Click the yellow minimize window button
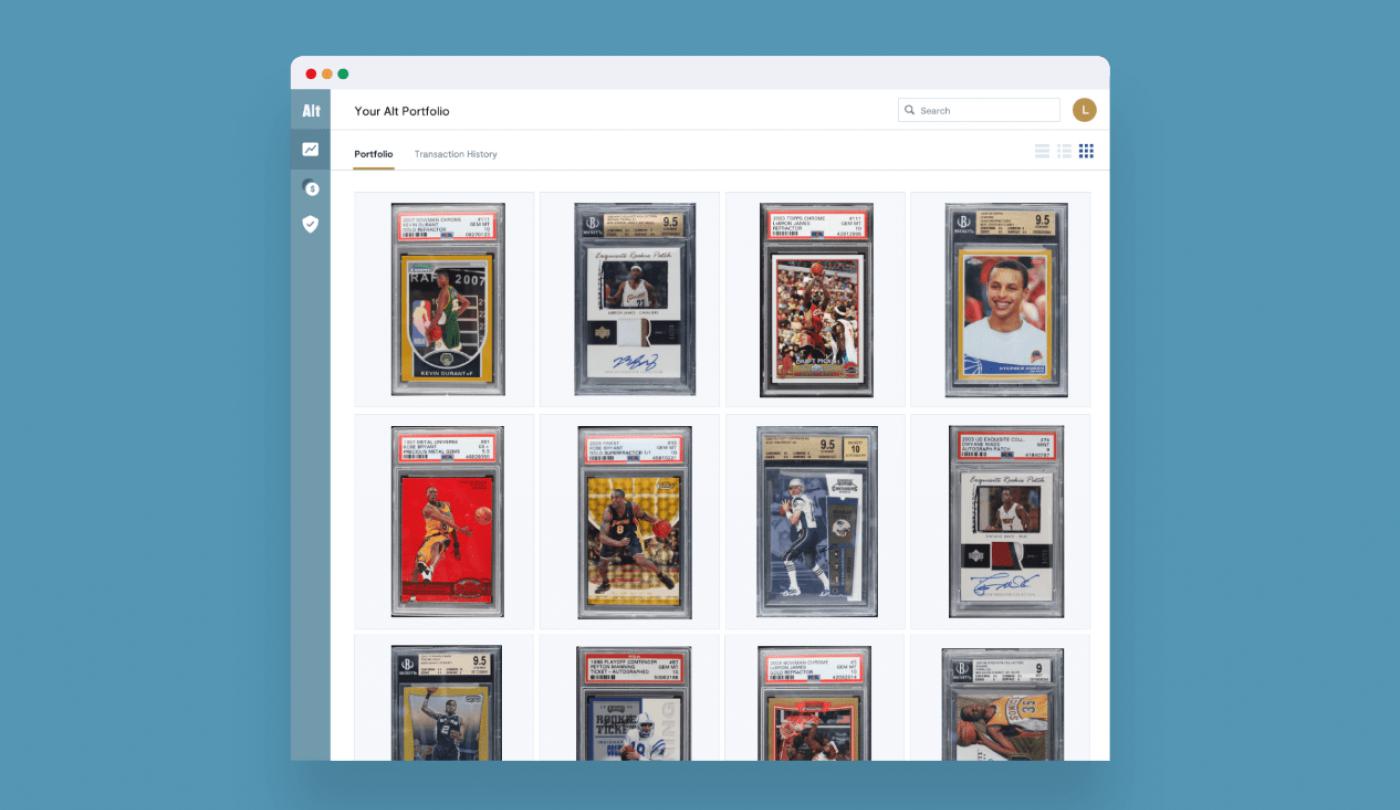This screenshot has width=1400, height=810. click(327, 74)
